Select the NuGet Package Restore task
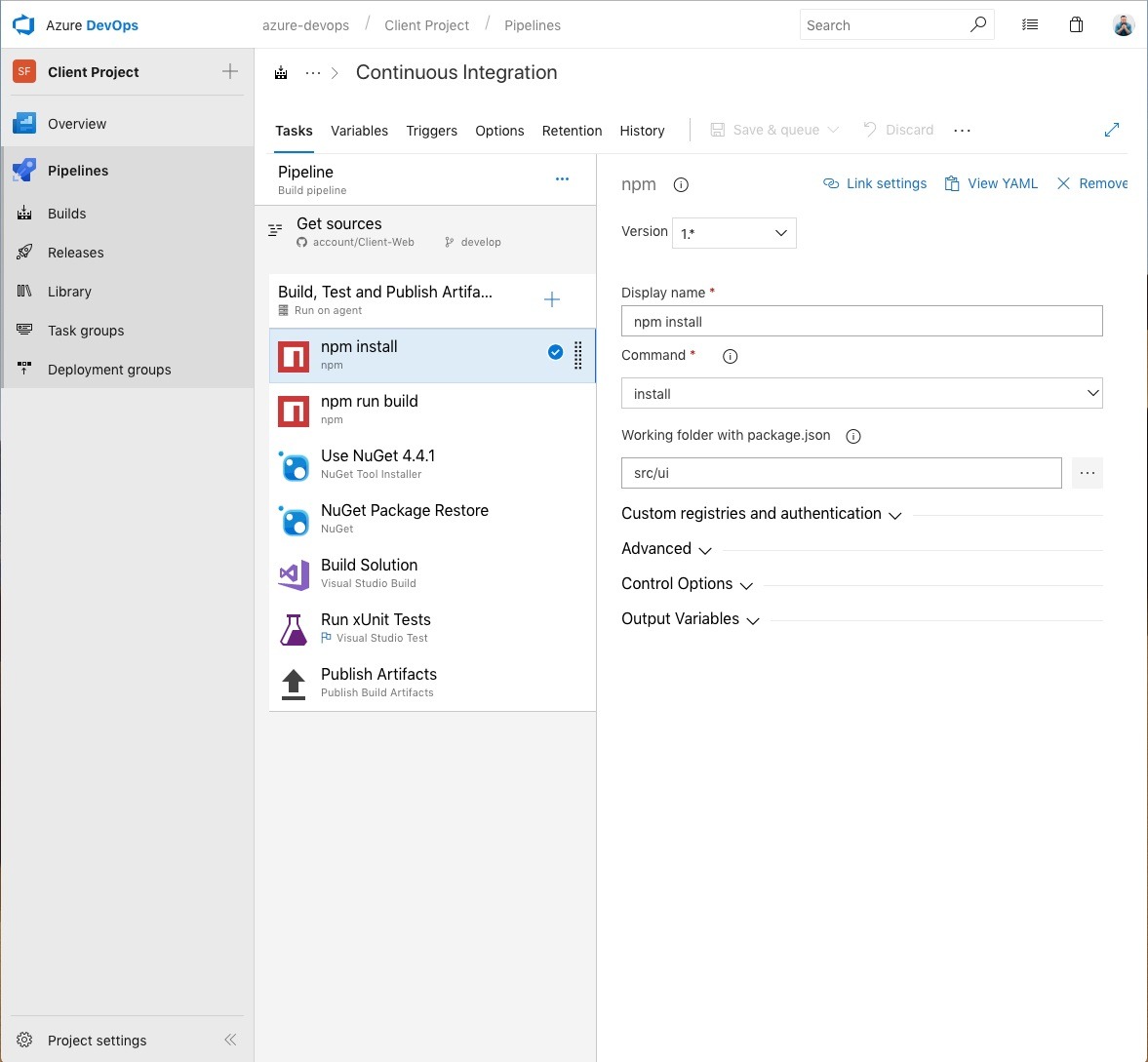This screenshot has width=1148, height=1062. tap(432, 519)
